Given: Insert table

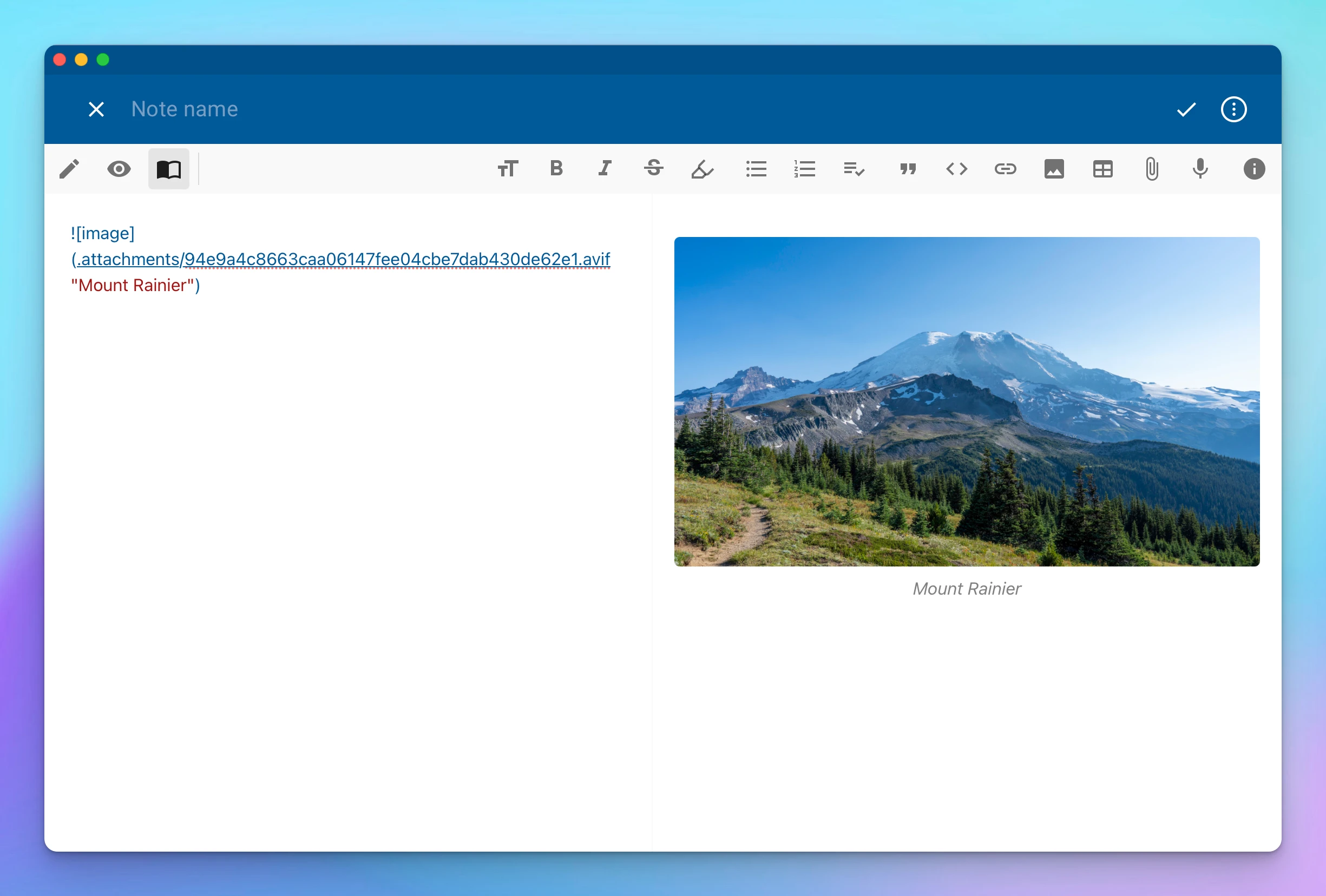Looking at the screenshot, I should point(1103,169).
